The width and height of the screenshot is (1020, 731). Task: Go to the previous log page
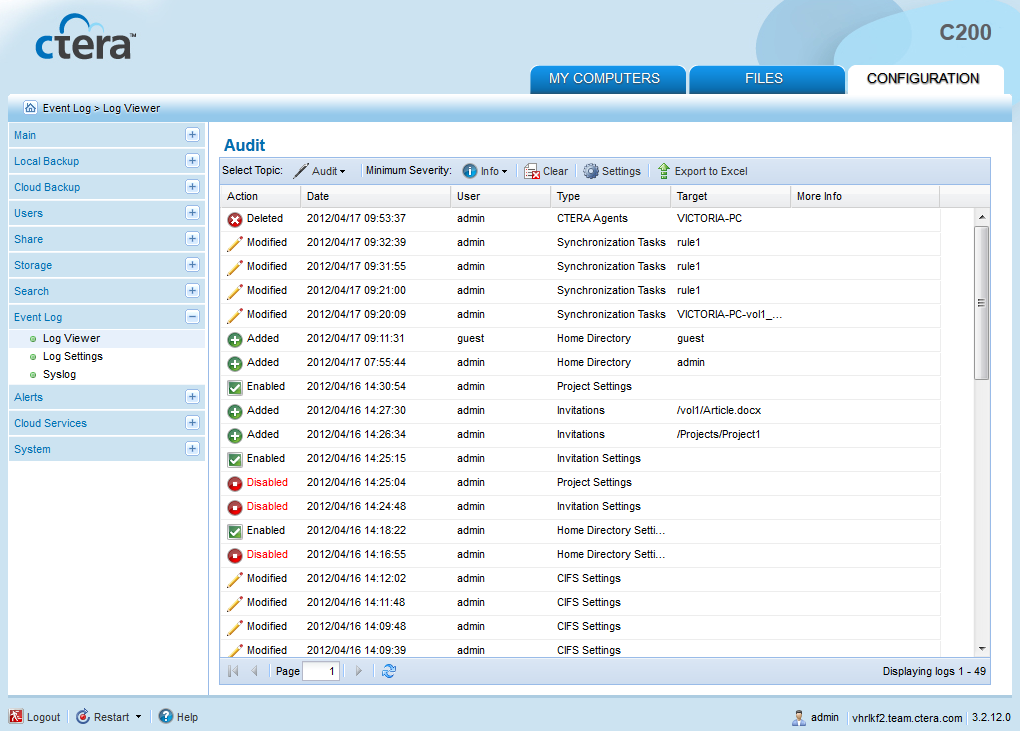click(254, 671)
